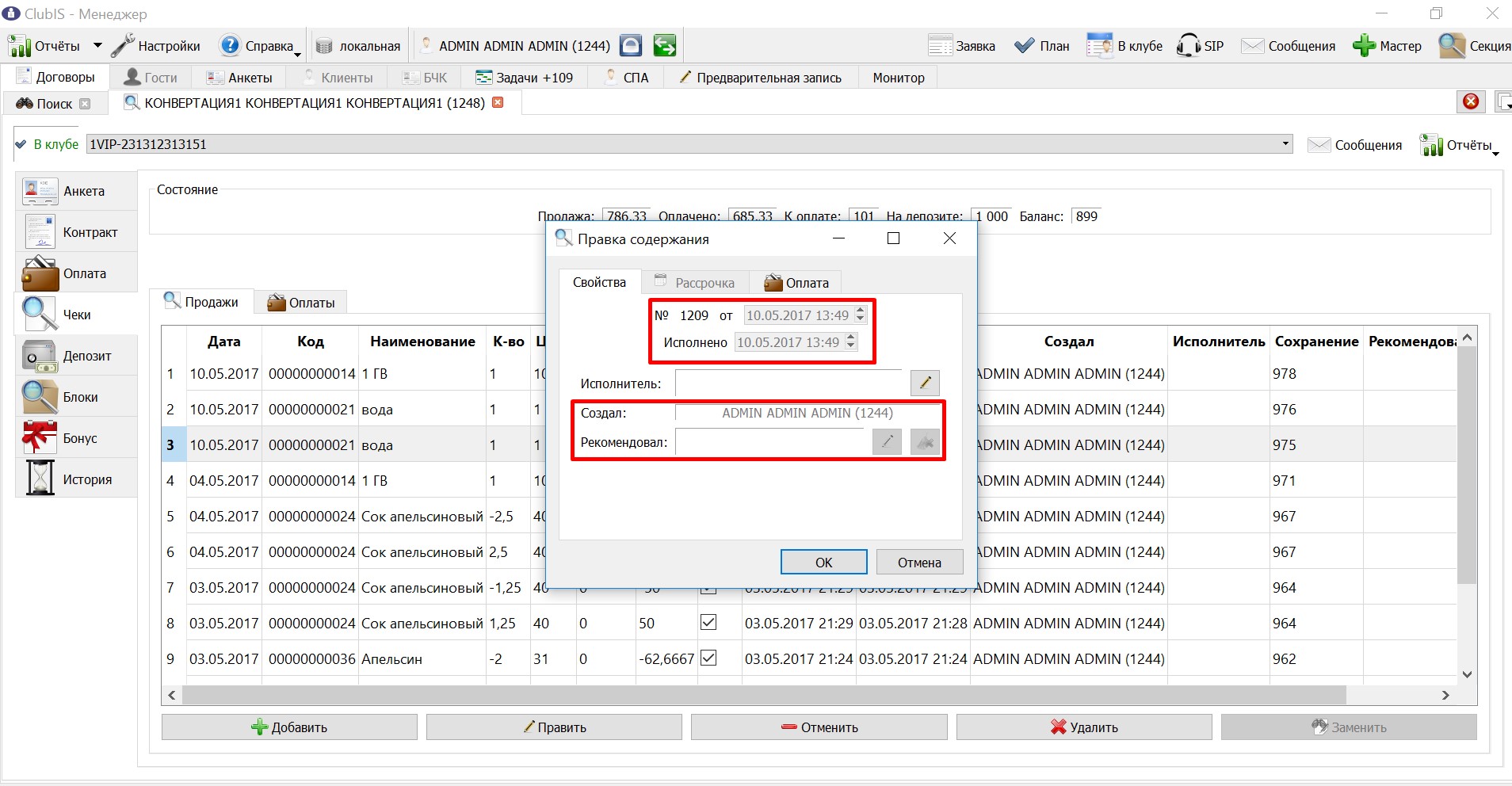Open the Оплата wallet sidebar icon
Screen dimensions: 1512x786
pos(40,273)
